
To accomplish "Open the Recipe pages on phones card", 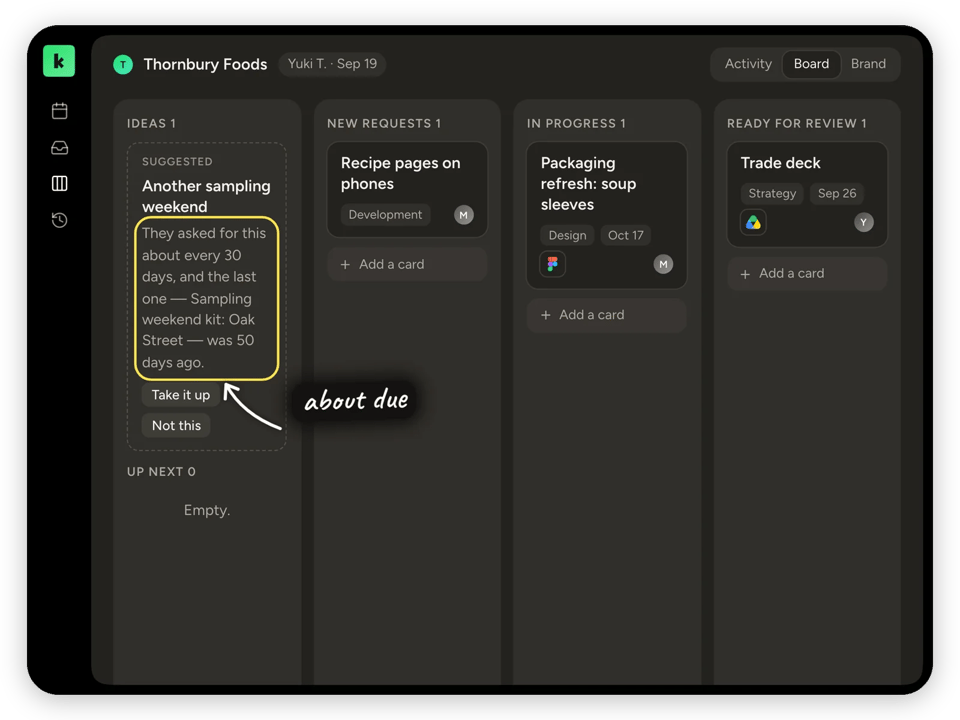I will tap(407, 189).
